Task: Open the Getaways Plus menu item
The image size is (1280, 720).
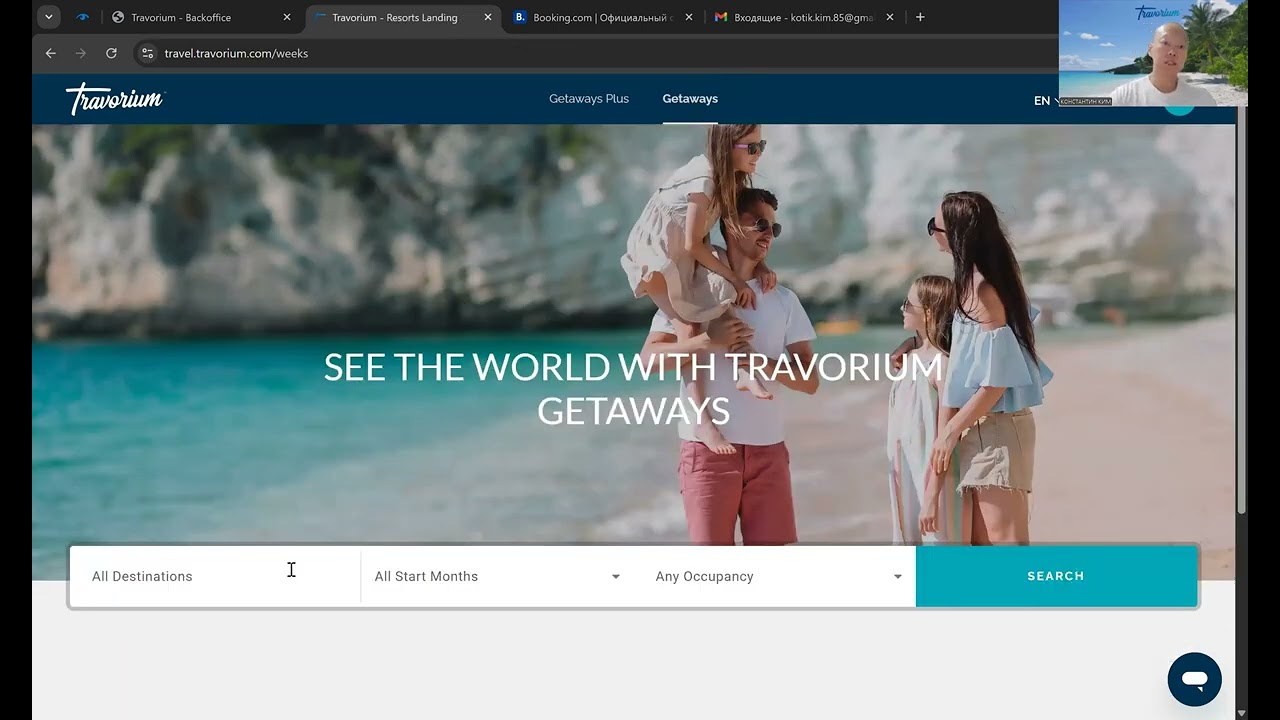Action: [589, 99]
